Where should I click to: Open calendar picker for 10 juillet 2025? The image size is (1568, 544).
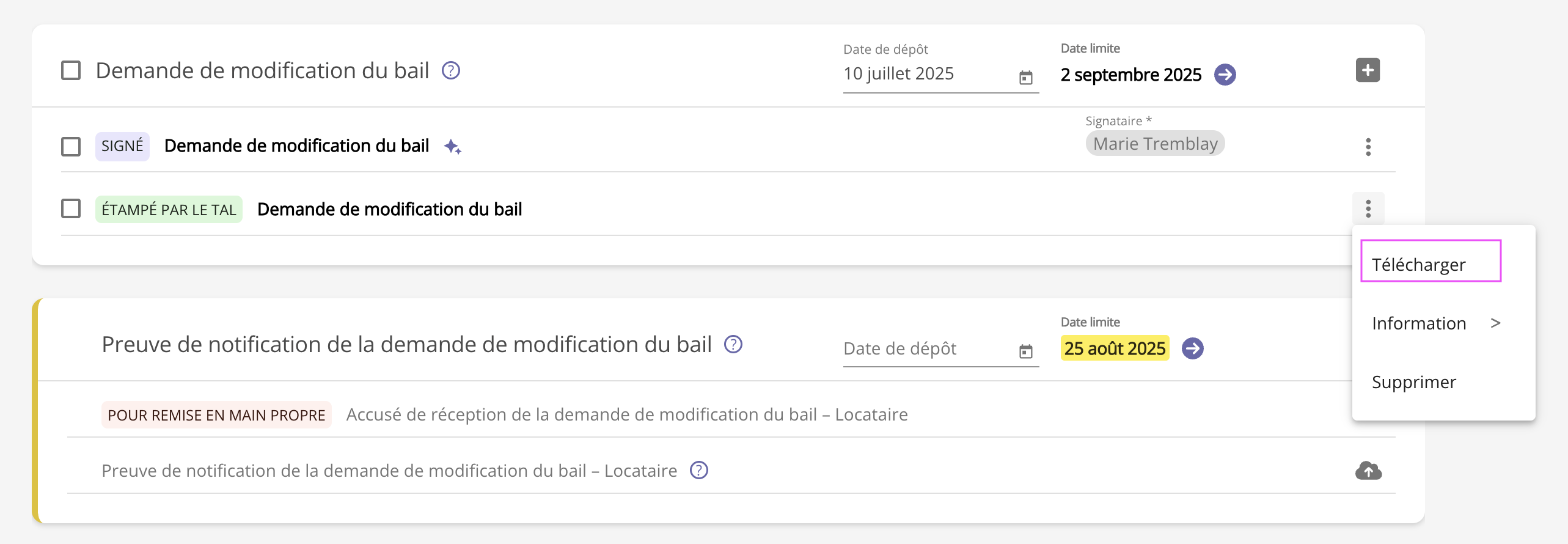(x=1025, y=78)
